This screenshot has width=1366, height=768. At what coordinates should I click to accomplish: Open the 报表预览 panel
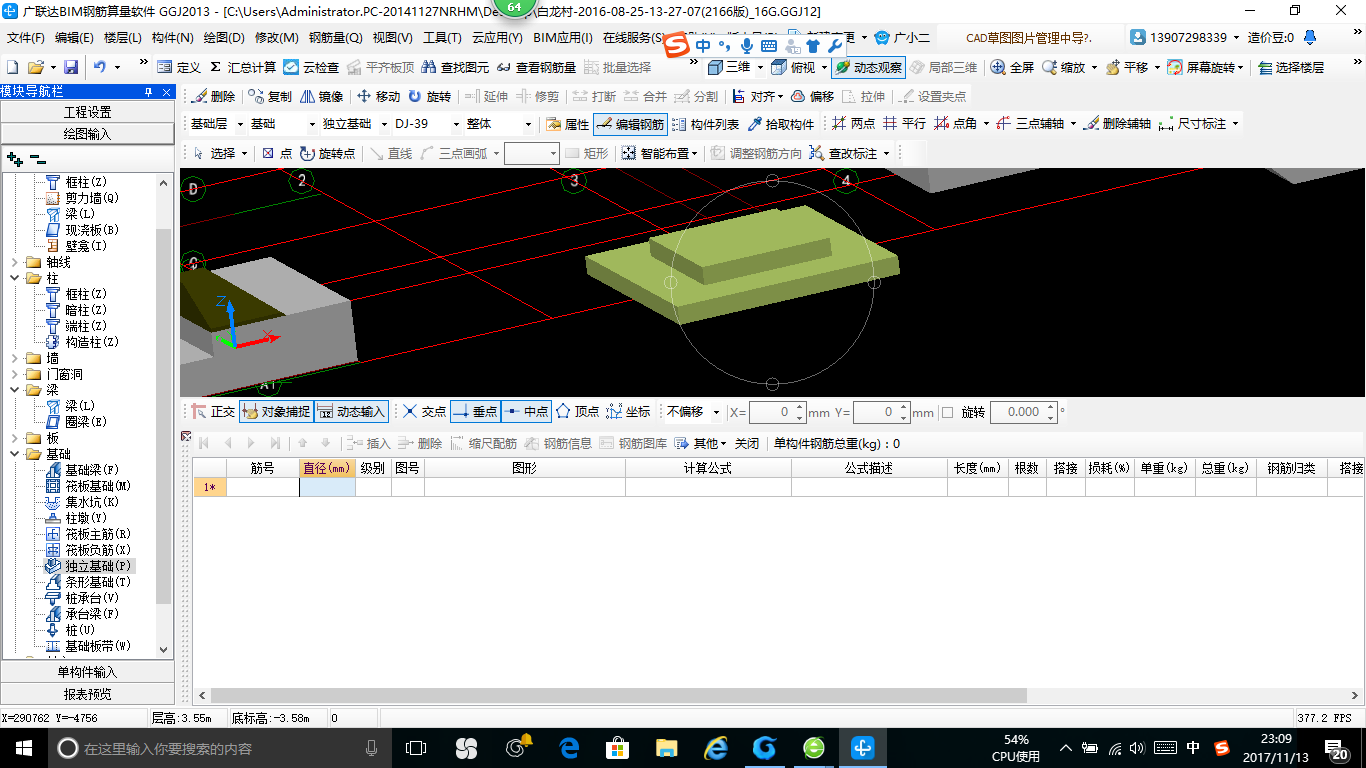pyautogui.click(x=87, y=693)
